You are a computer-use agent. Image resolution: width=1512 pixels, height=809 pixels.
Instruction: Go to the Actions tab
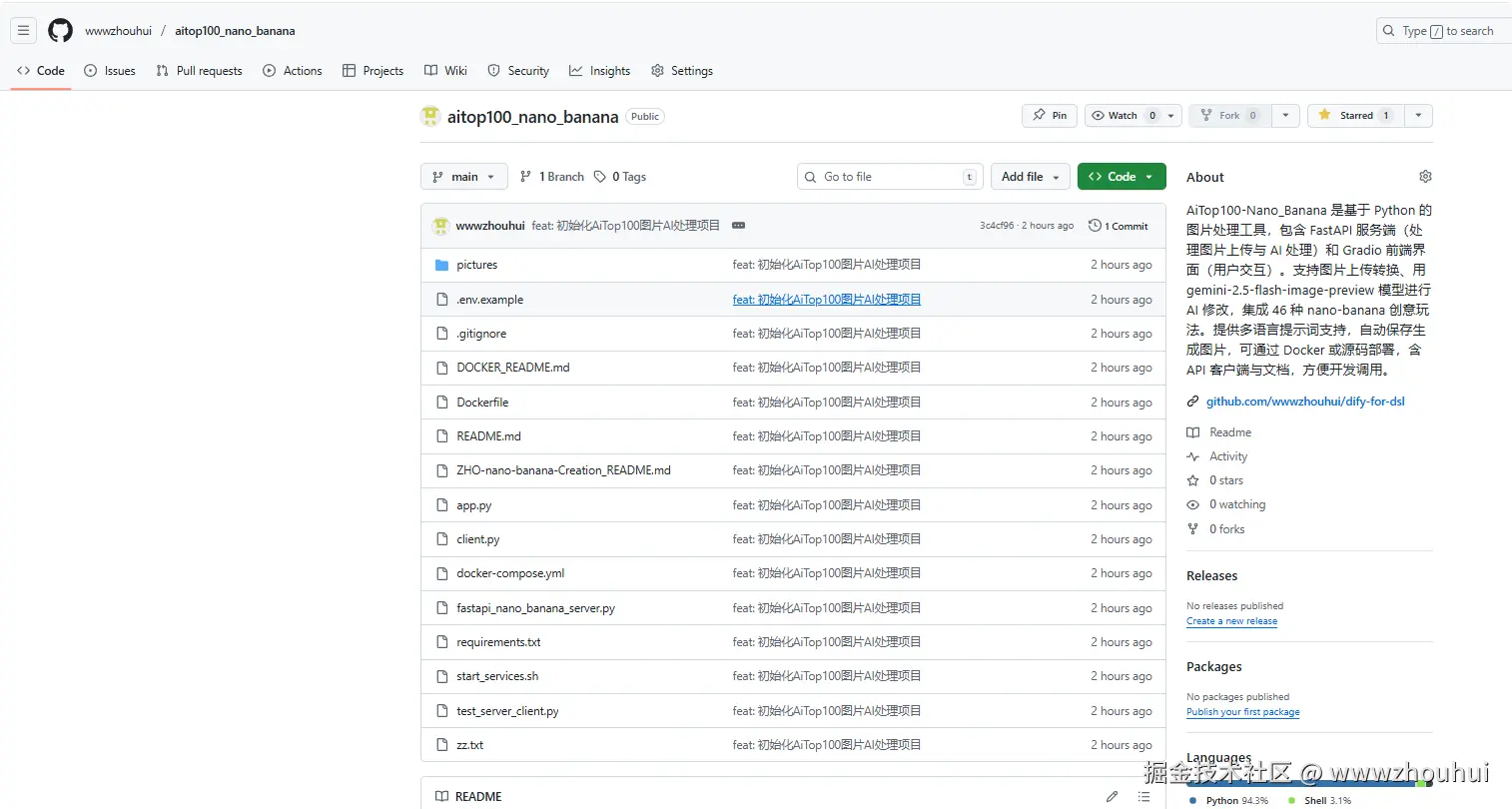click(x=293, y=71)
